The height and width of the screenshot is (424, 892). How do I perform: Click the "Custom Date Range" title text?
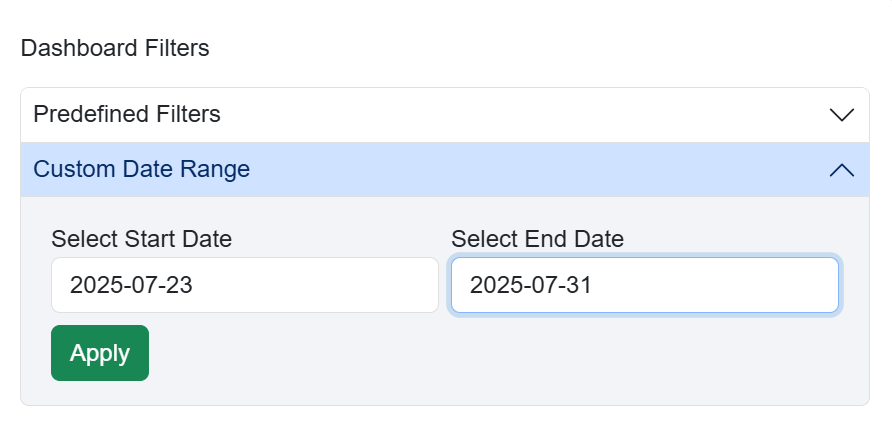click(141, 170)
